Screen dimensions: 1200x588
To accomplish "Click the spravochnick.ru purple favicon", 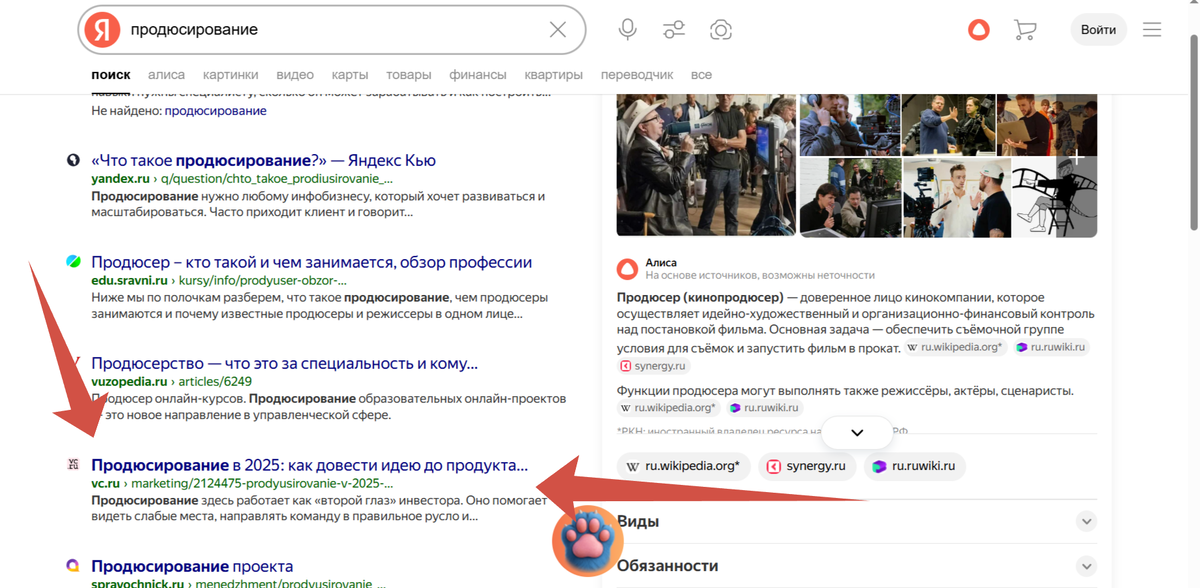I will [x=73, y=566].
